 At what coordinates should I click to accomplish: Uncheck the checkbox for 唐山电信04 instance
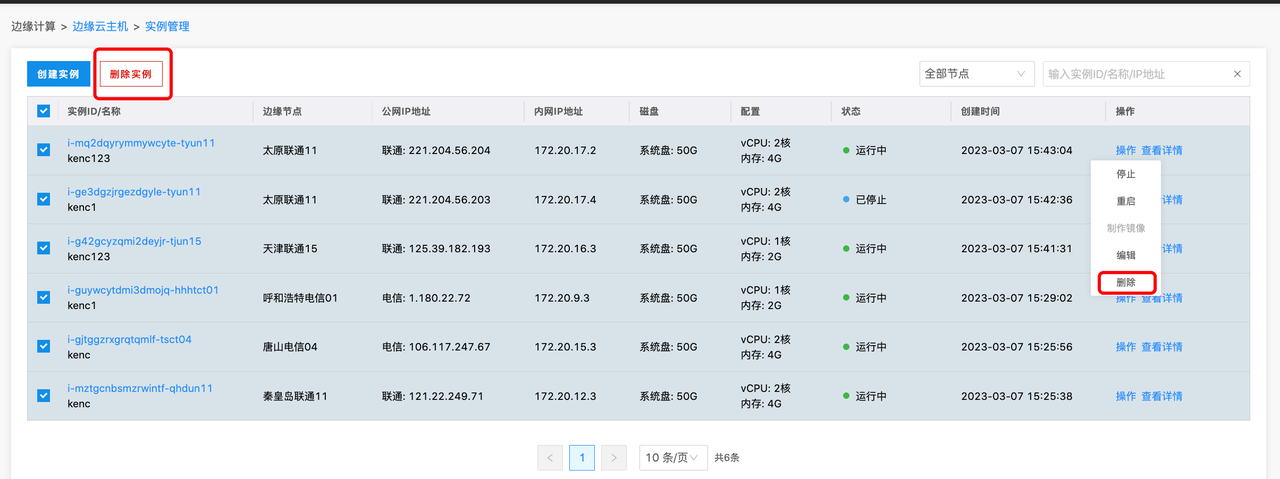[43, 346]
